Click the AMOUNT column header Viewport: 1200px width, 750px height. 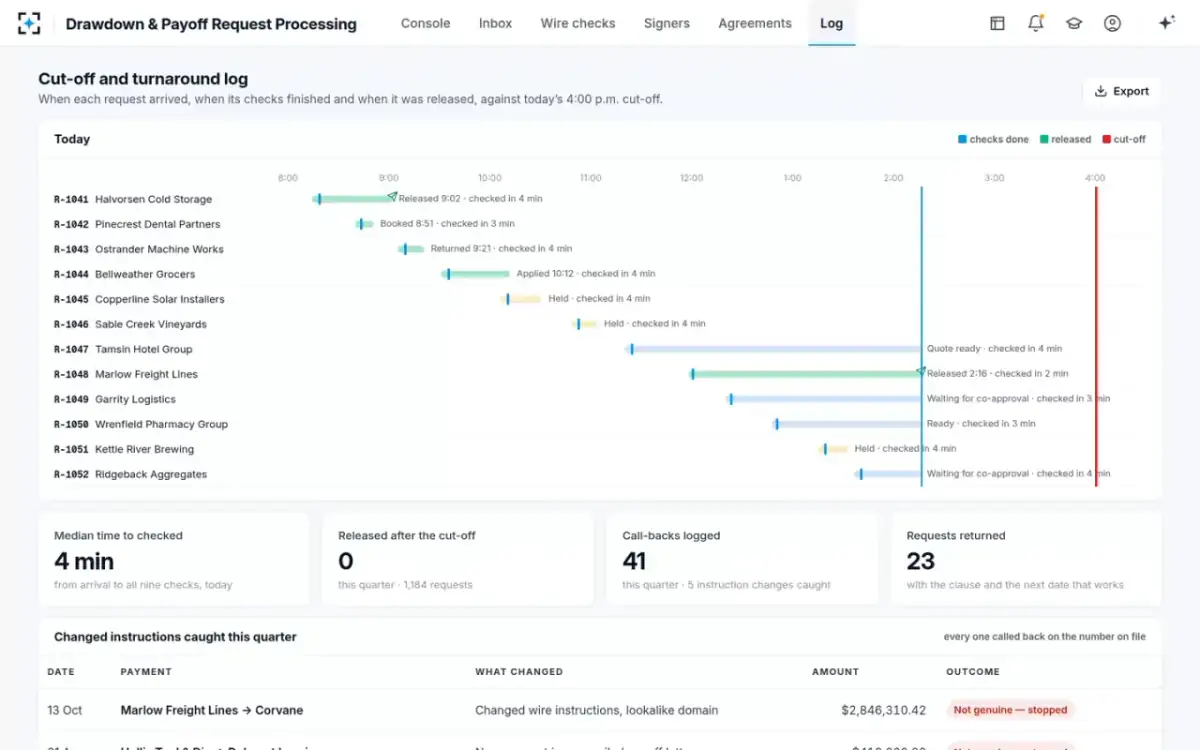[835, 672]
